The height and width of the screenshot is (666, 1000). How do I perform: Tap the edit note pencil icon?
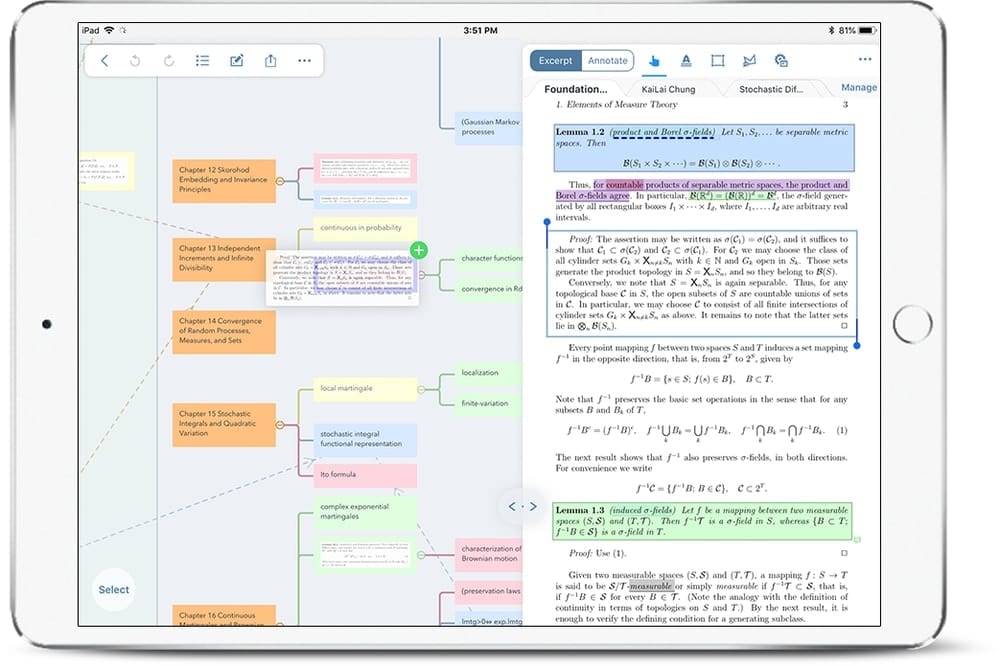[237, 61]
